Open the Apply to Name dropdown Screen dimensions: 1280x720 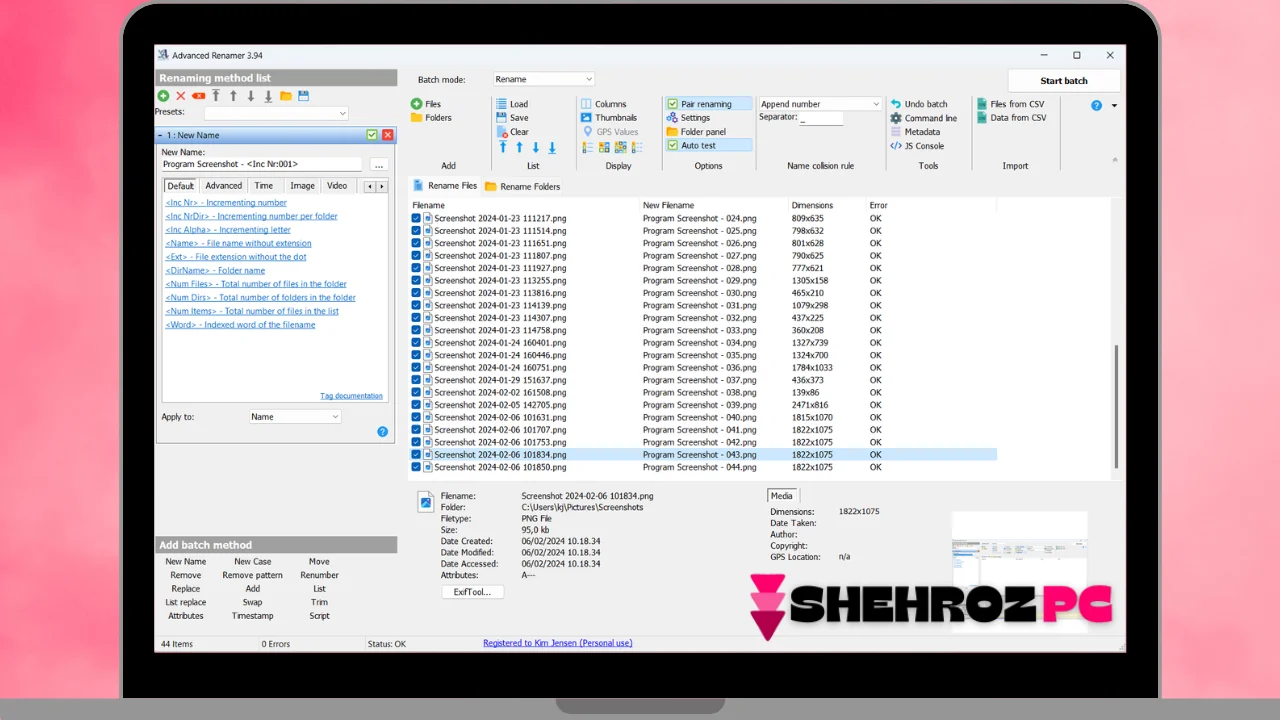pos(295,417)
